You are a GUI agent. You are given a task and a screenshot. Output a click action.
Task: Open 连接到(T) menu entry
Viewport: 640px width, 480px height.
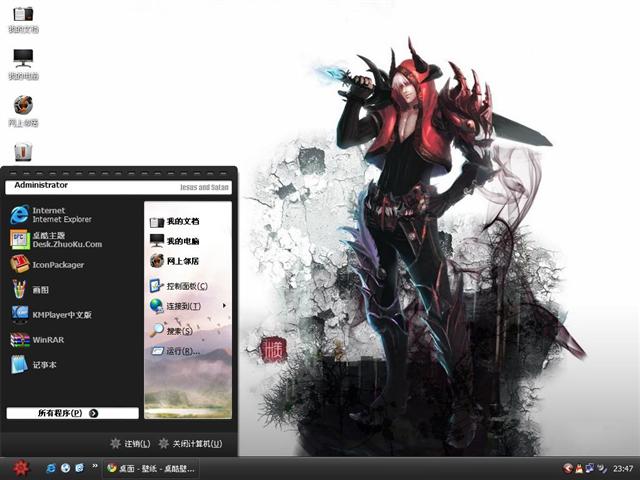coord(176,306)
